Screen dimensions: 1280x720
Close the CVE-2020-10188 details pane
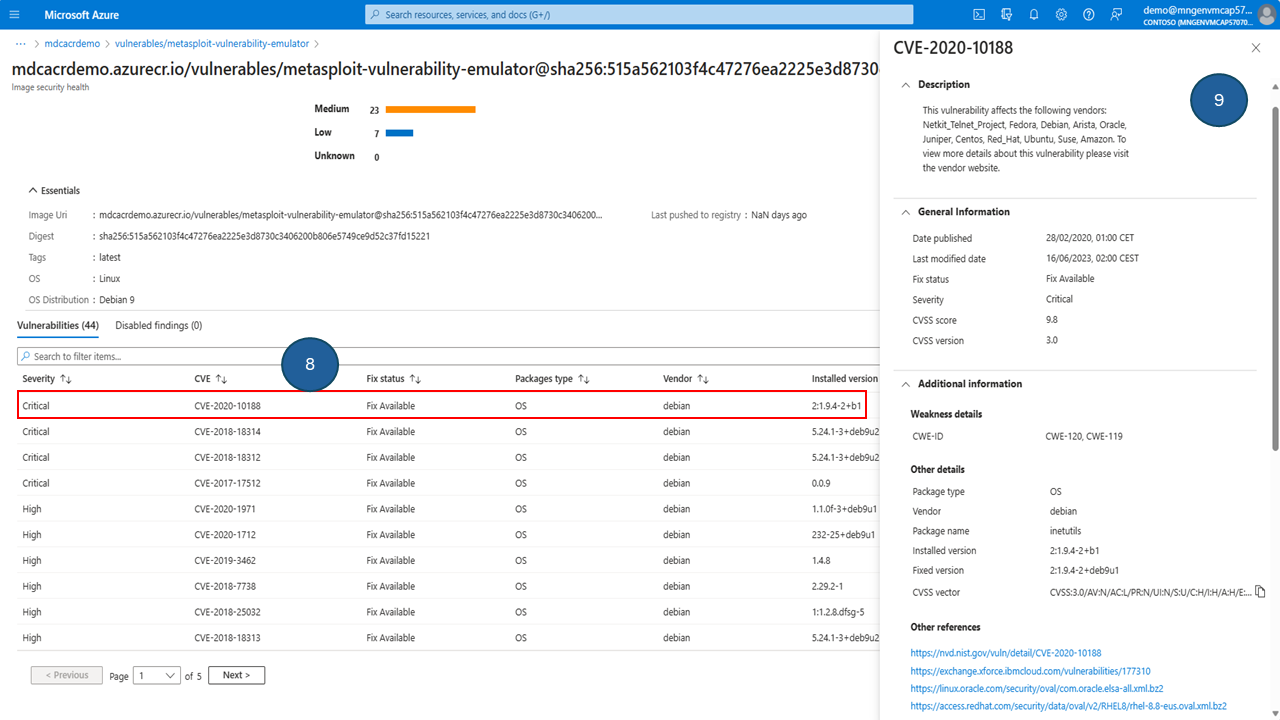coord(1256,48)
